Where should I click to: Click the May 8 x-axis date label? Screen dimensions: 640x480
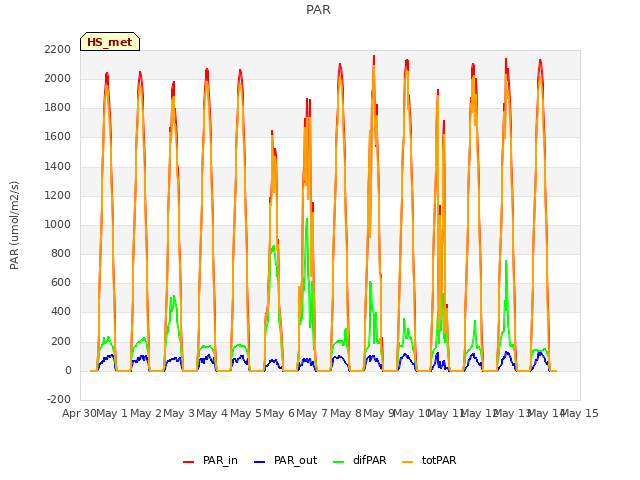coord(346,413)
